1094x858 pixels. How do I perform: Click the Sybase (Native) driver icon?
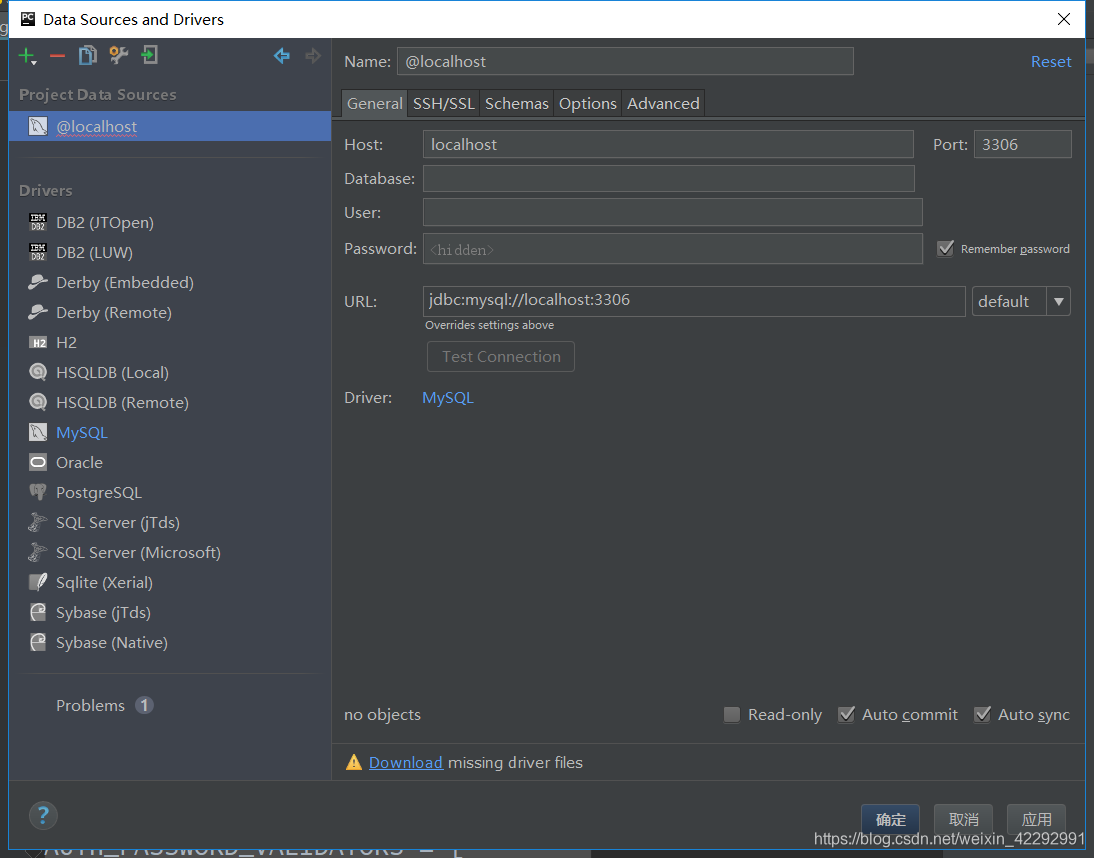coord(38,642)
